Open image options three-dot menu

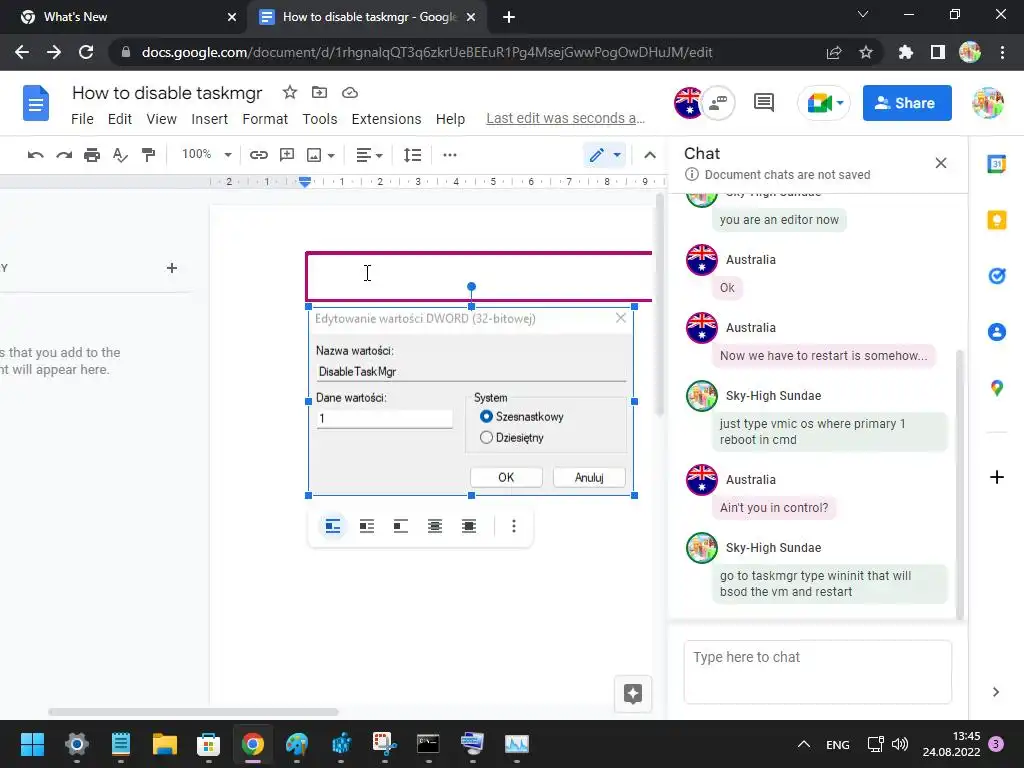pyautogui.click(x=514, y=526)
